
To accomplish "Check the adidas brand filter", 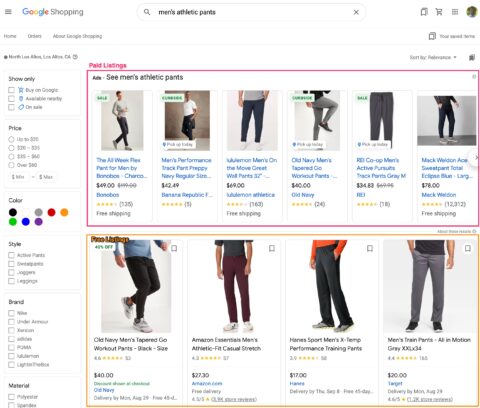I will pos(11,339).
